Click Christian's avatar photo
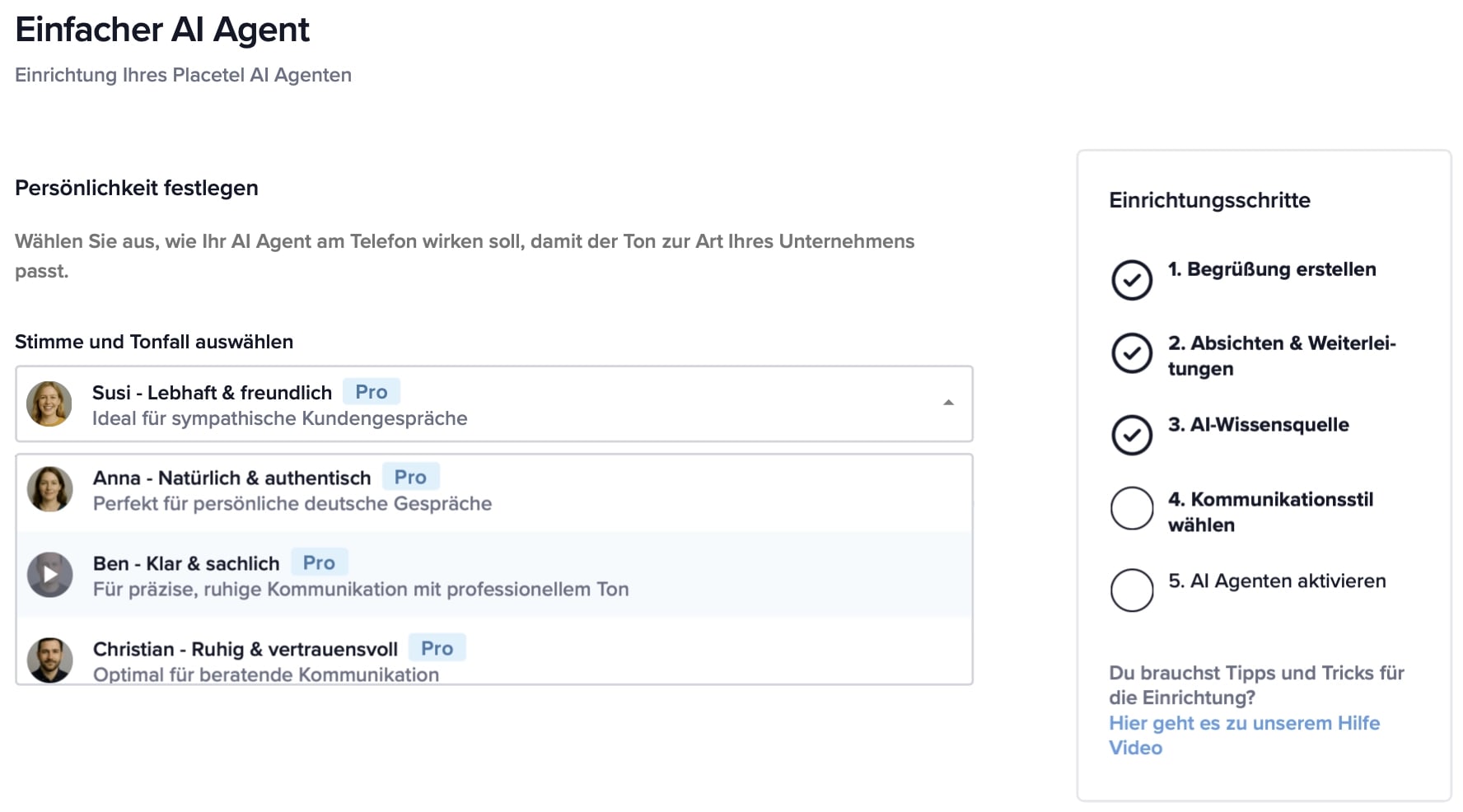Screen dimensions: 1463x812 [x=50, y=660]
